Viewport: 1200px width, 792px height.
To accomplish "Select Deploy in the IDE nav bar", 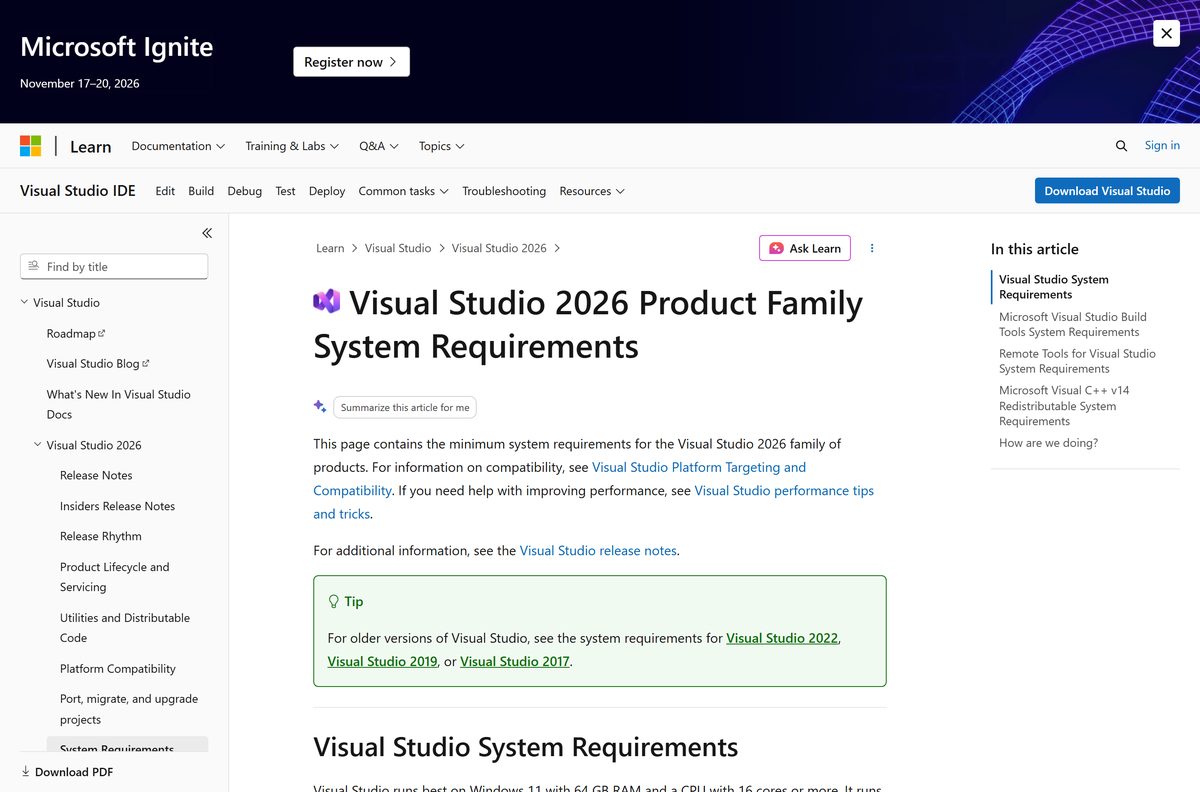I will 327,191.
